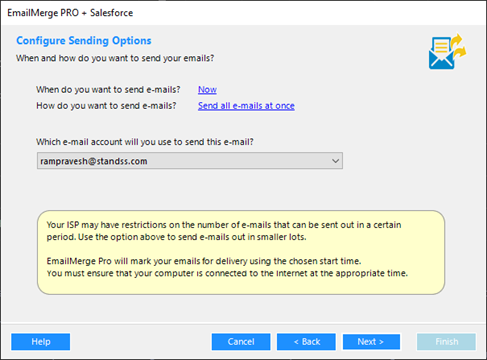Viewport: 487px width, 360px height.
Task: Click the ISP restrictions note text
Action: (224, 231)
